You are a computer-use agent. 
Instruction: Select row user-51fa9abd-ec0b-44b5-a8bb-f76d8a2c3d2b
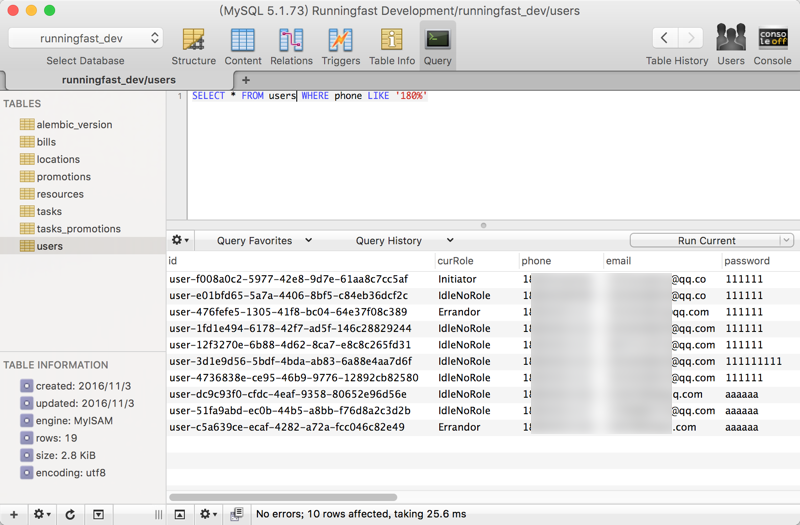click(483, 411)
